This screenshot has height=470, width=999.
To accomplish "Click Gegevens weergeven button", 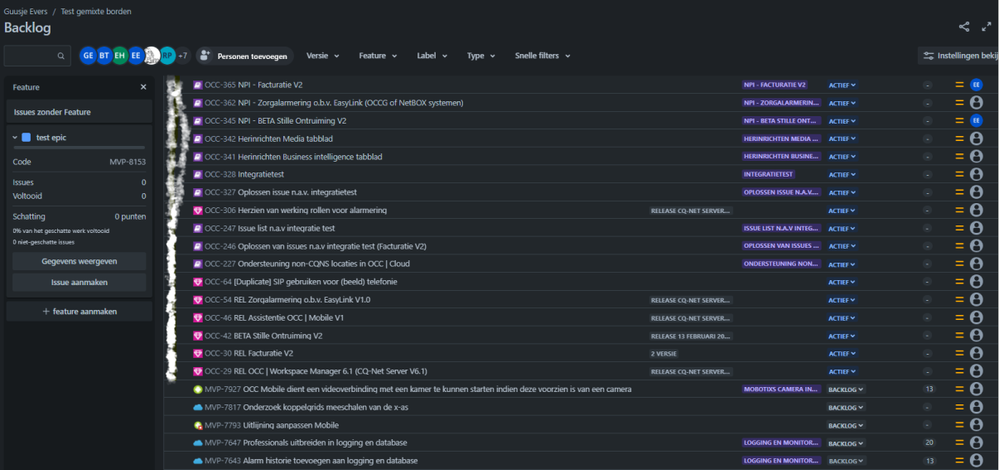I will [x=79, y=261].
